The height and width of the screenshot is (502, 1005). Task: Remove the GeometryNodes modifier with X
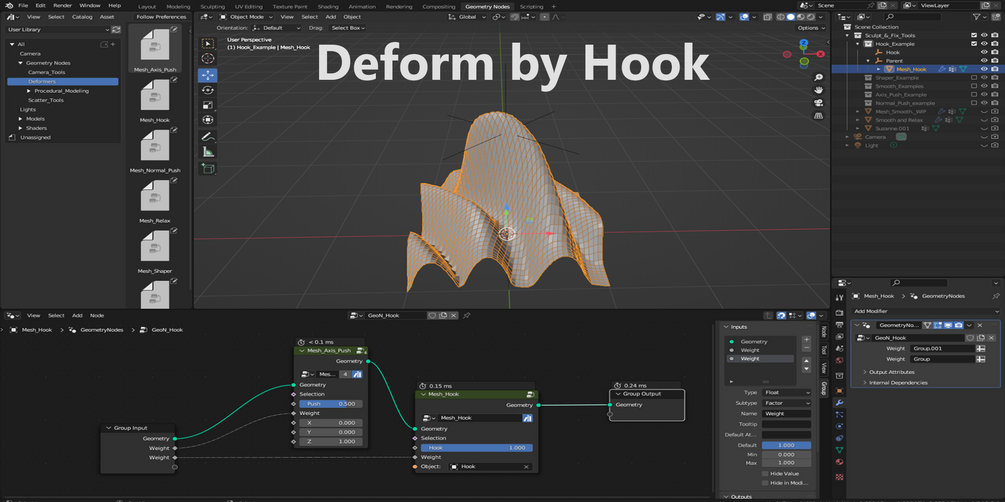pos(980,326)
